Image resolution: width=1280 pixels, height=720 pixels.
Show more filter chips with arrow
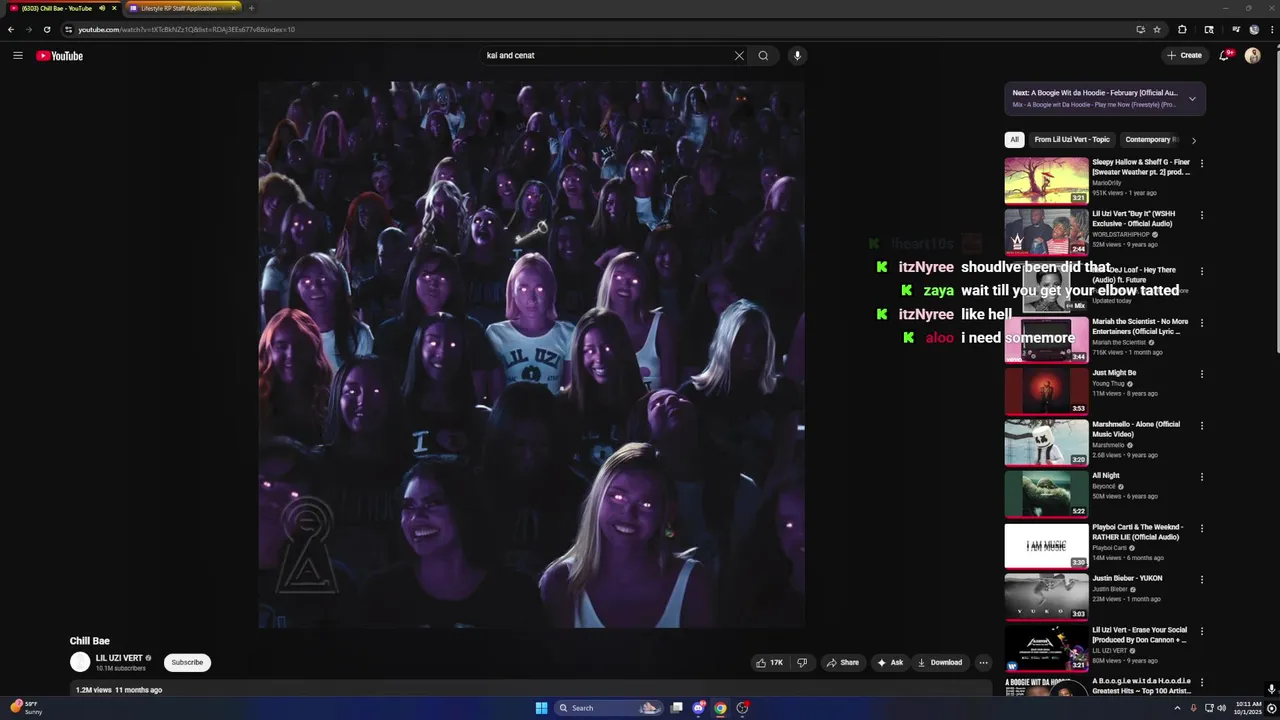click(1193, 140)
